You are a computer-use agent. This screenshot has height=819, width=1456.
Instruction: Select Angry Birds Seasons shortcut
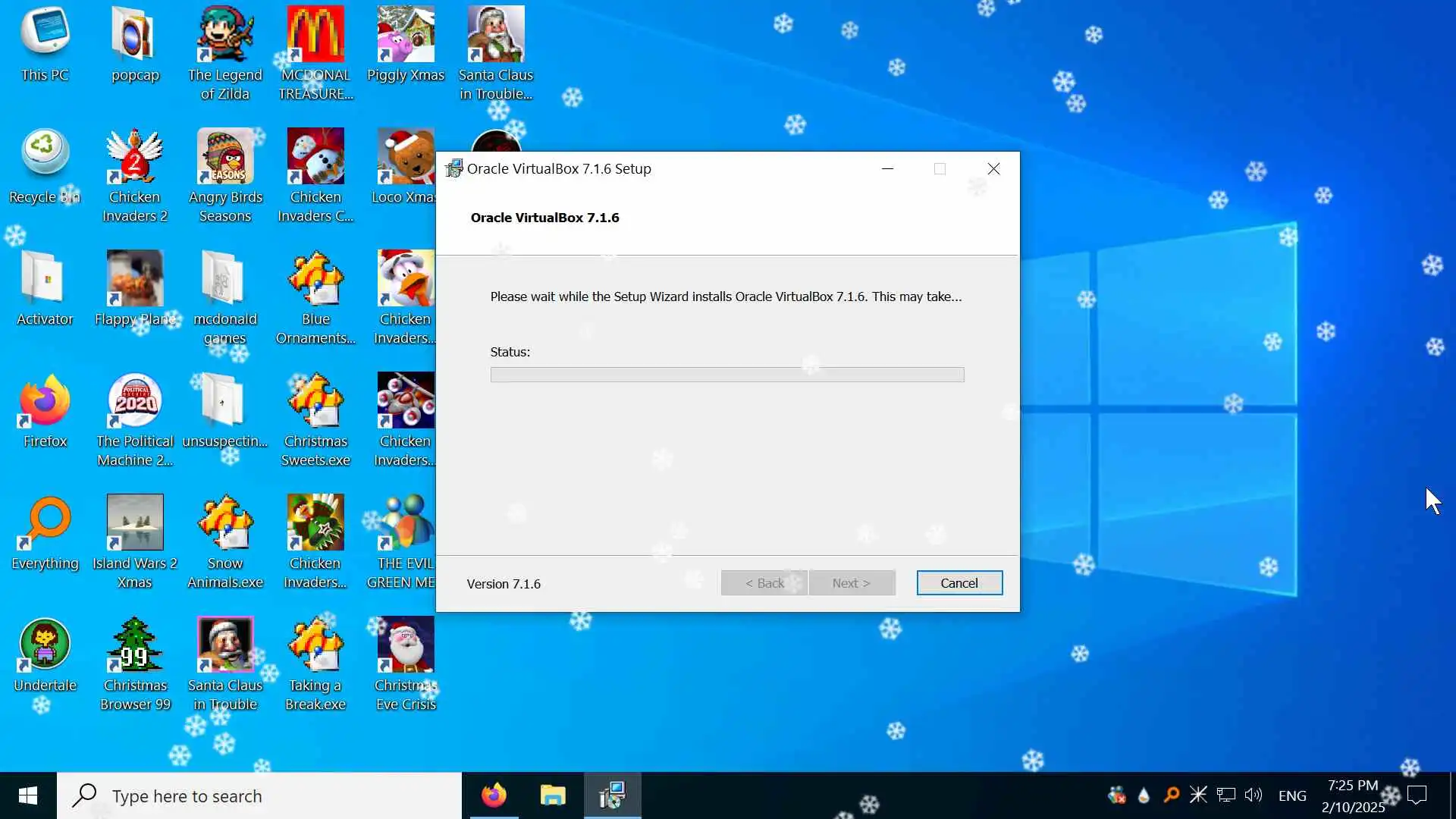(x=225, y=157)
